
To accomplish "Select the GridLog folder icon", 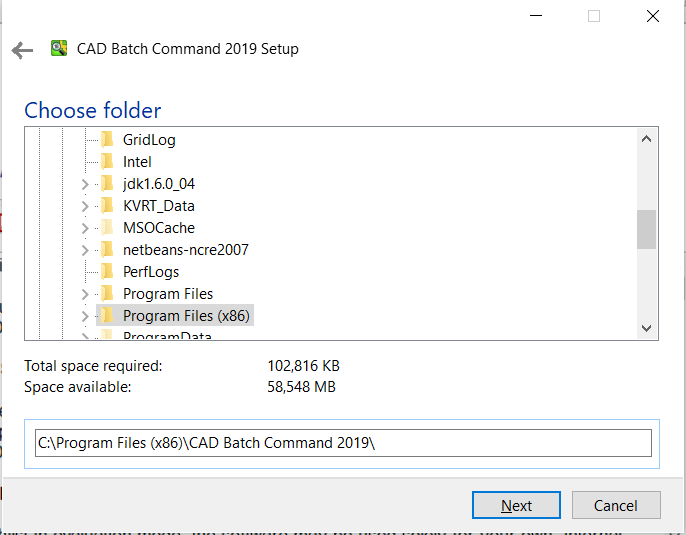I will (107, 140).
